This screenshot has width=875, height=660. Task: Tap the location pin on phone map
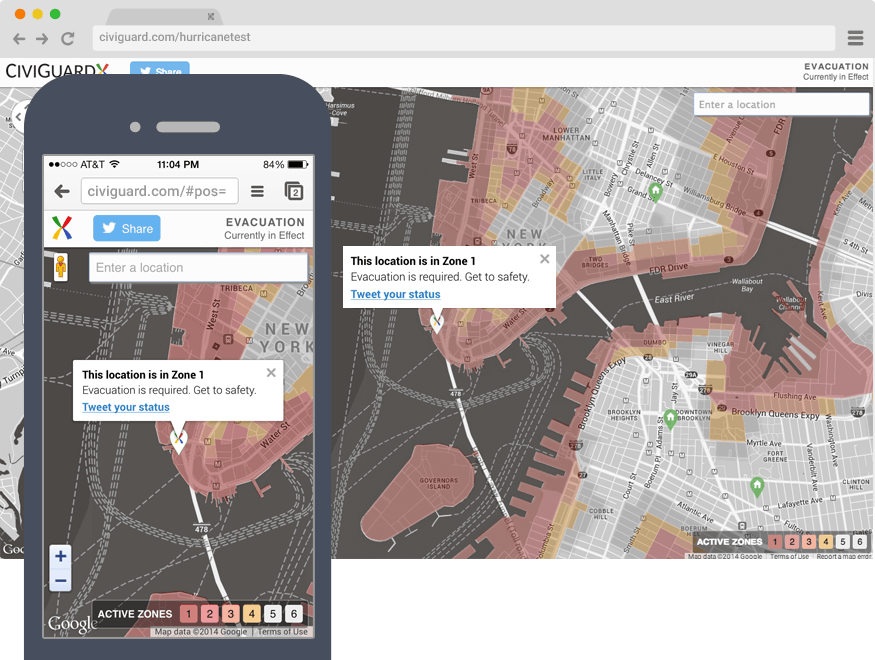pos(178,441)
